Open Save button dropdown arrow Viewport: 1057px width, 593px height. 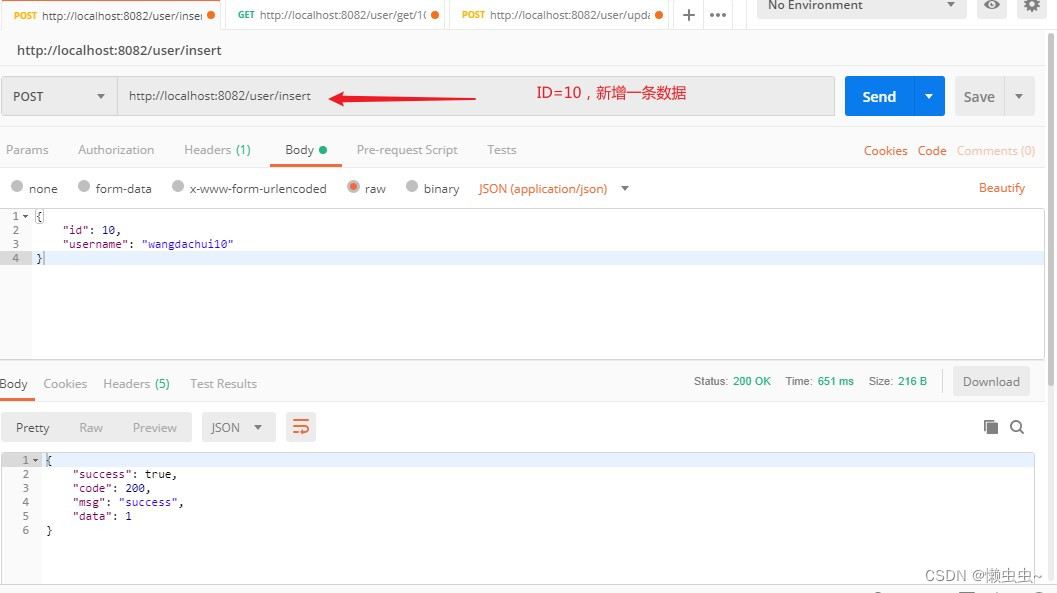(x=1019, y=96)
